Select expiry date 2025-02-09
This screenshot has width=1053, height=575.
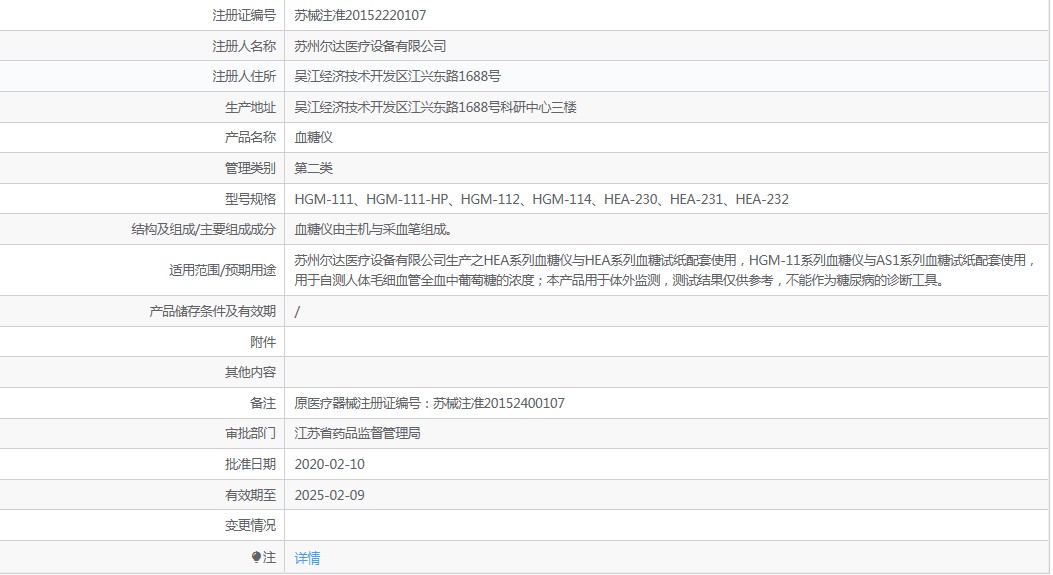[330, 495]
